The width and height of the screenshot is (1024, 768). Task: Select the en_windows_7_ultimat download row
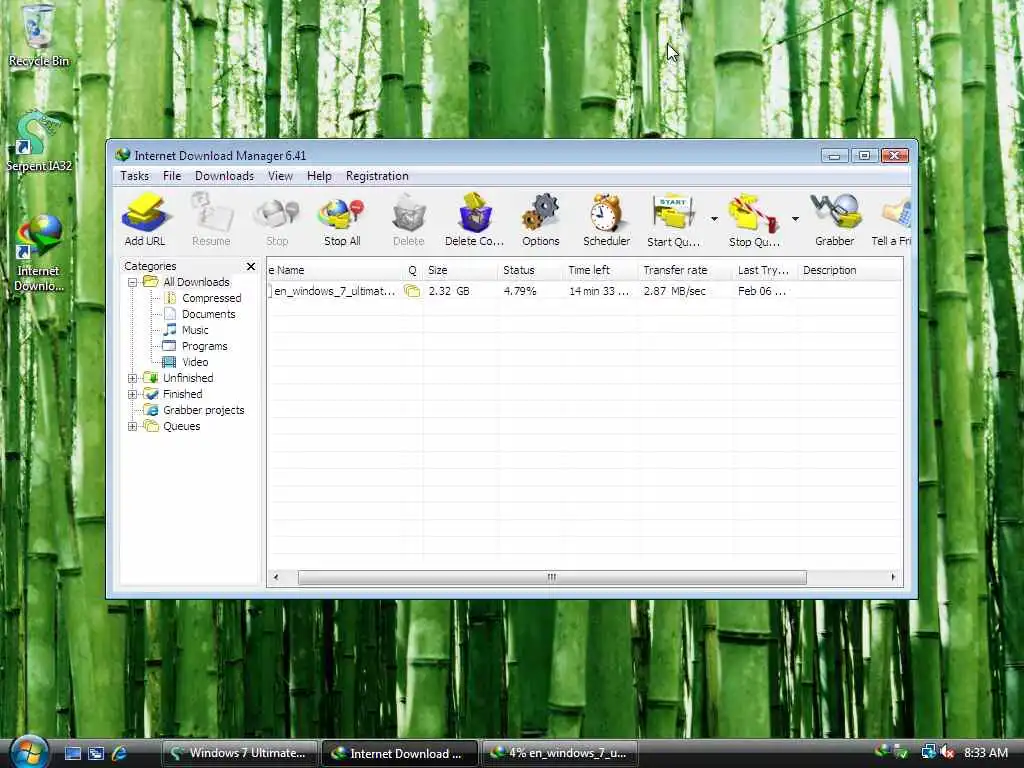(x=584, y=291)
